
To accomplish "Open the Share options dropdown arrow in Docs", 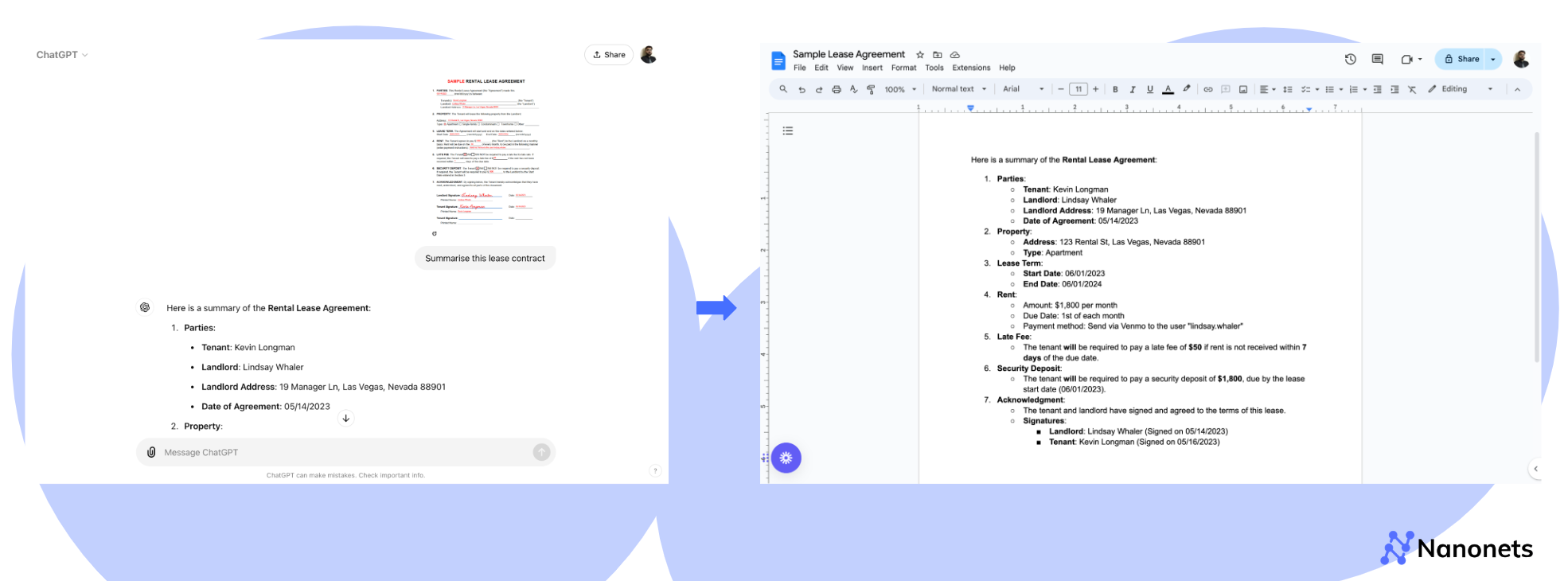I will tap(1493, 59).
